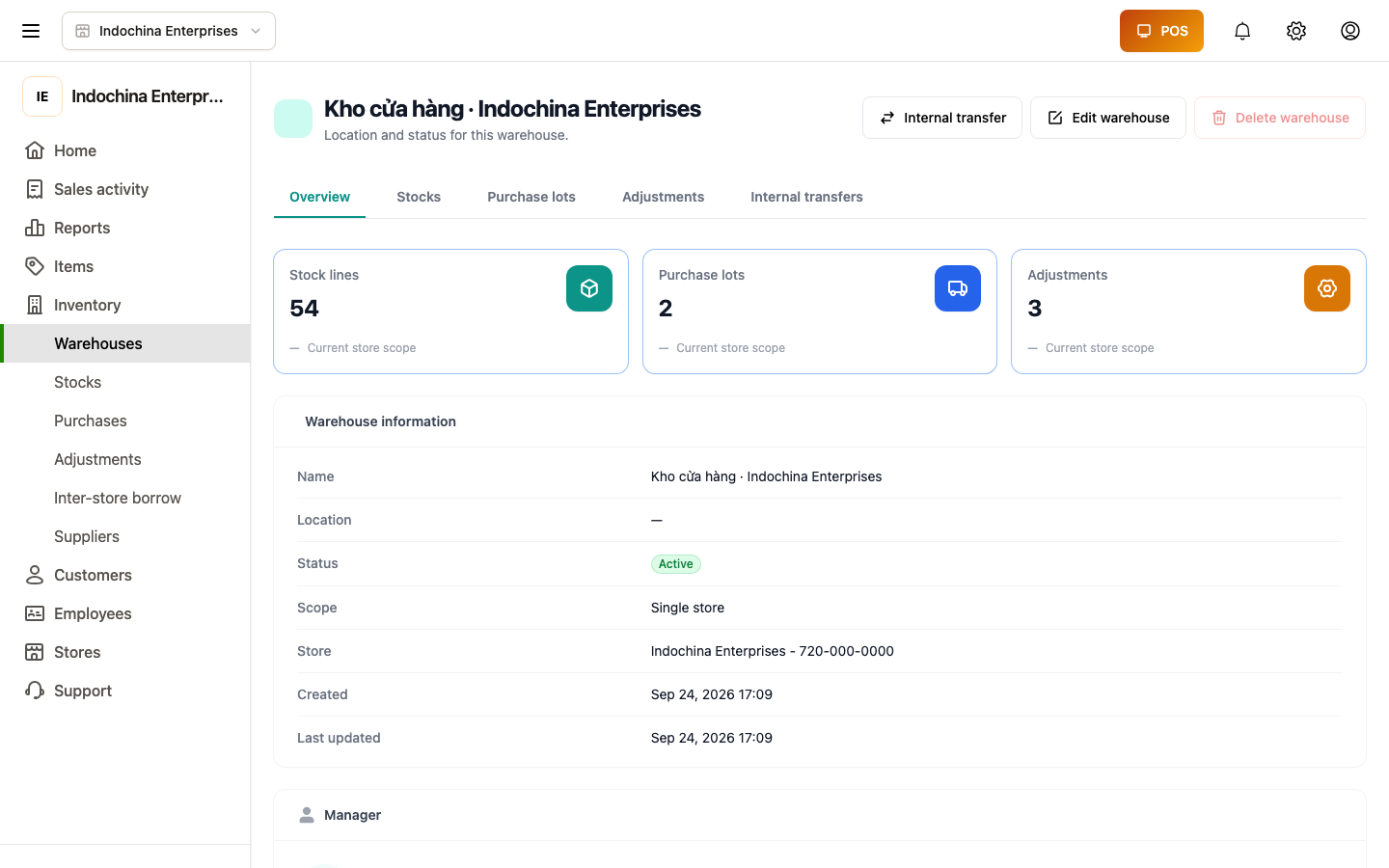Switch to the Adjustments tab

coord(664,197)
